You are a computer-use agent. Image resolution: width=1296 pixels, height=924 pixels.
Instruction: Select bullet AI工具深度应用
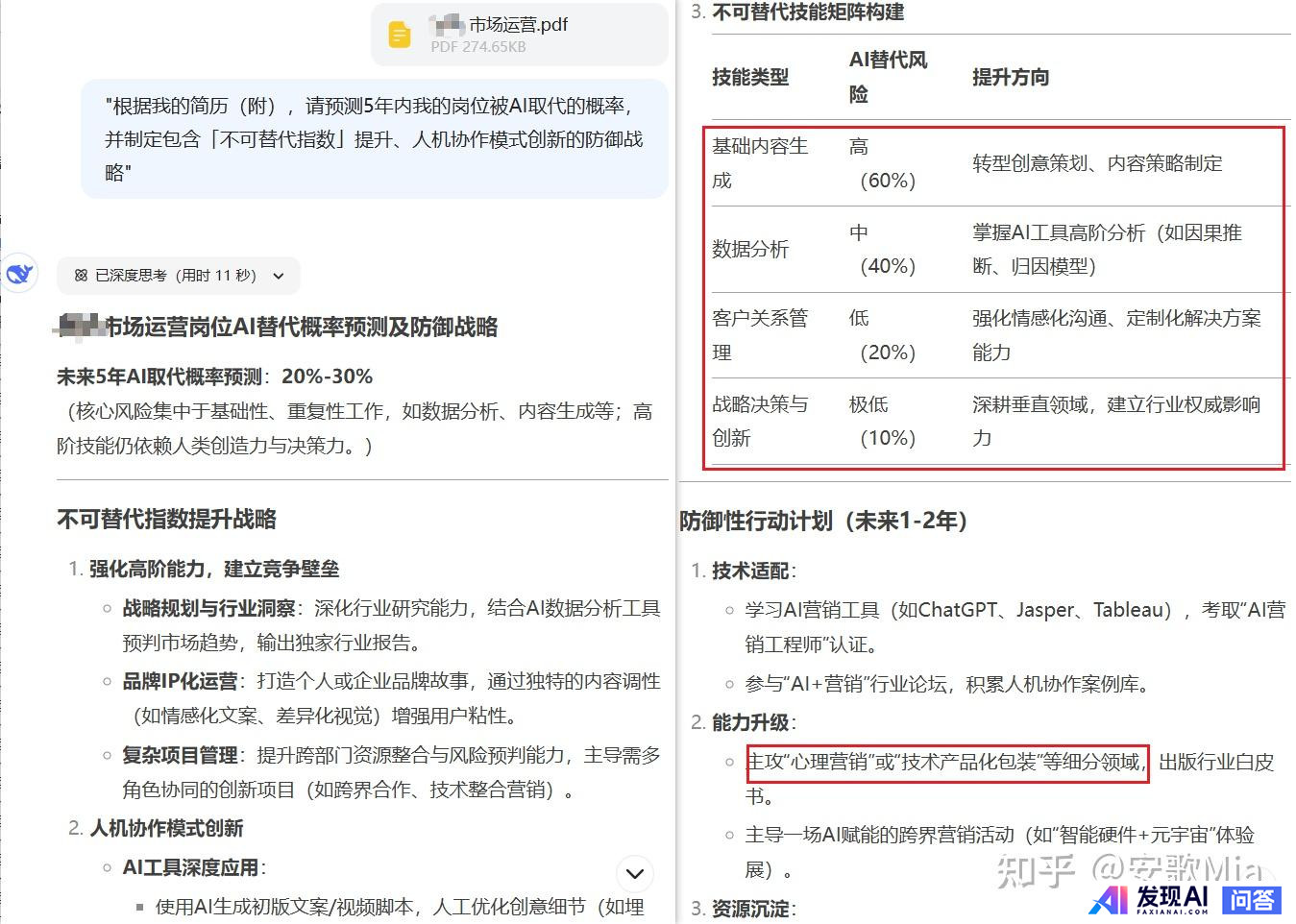point(190,867)
